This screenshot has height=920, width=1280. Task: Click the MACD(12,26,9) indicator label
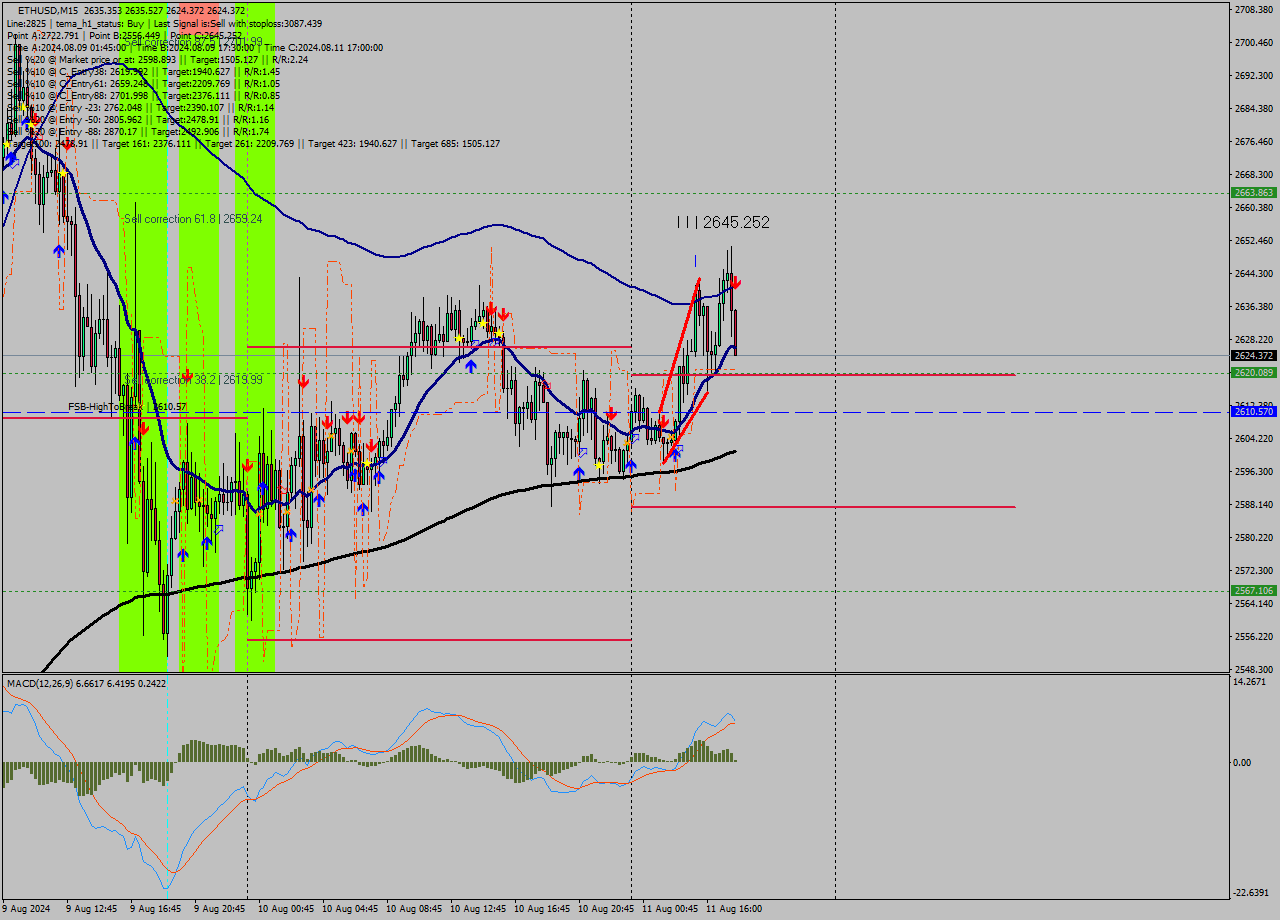tap(86, 684)
